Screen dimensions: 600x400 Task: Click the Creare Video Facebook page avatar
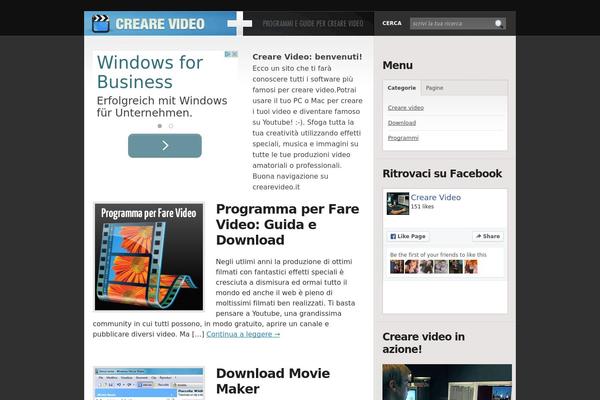click(x=398, y=204)
